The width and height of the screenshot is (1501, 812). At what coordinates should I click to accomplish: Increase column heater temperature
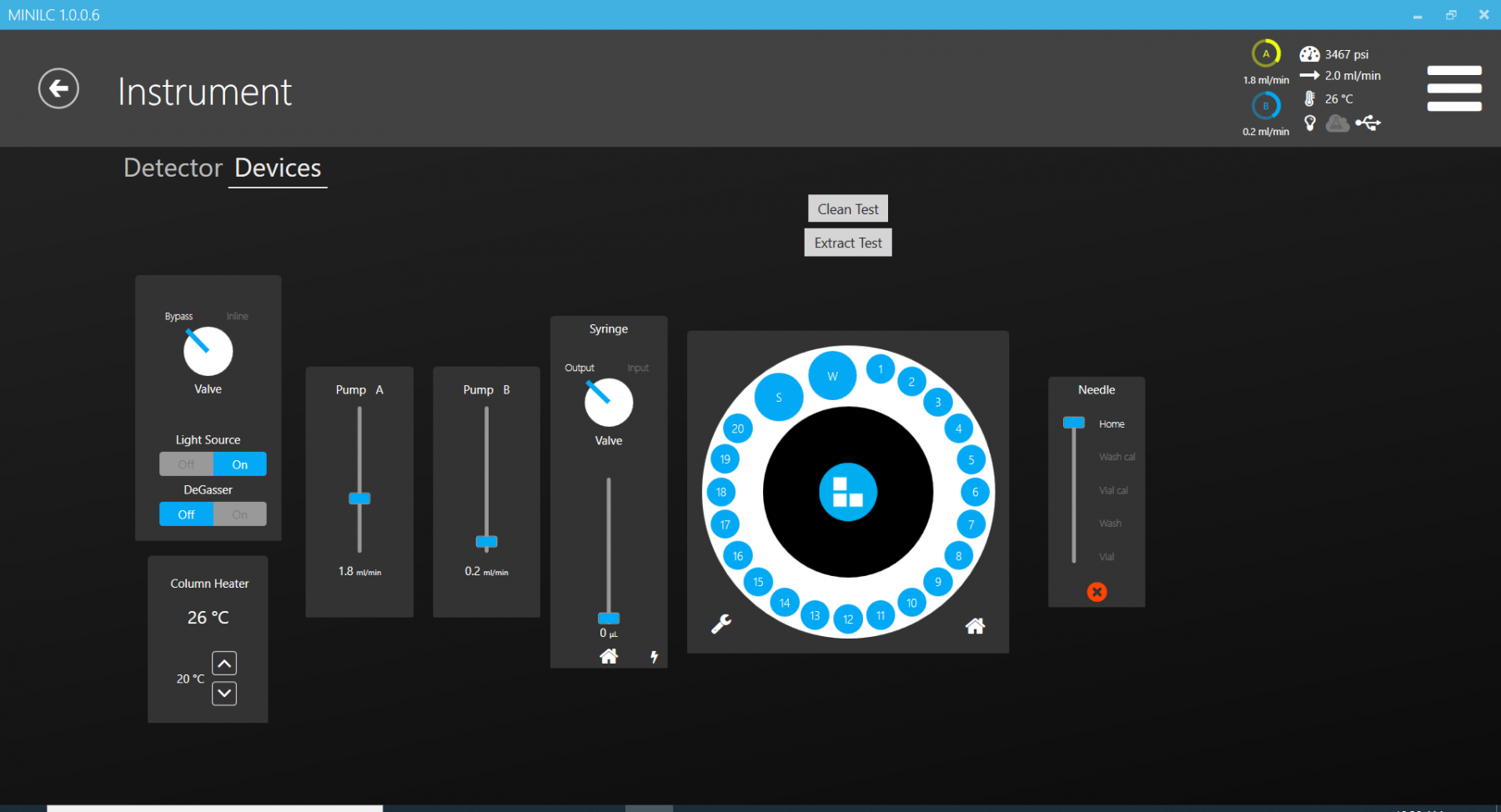tap(224, 663)
